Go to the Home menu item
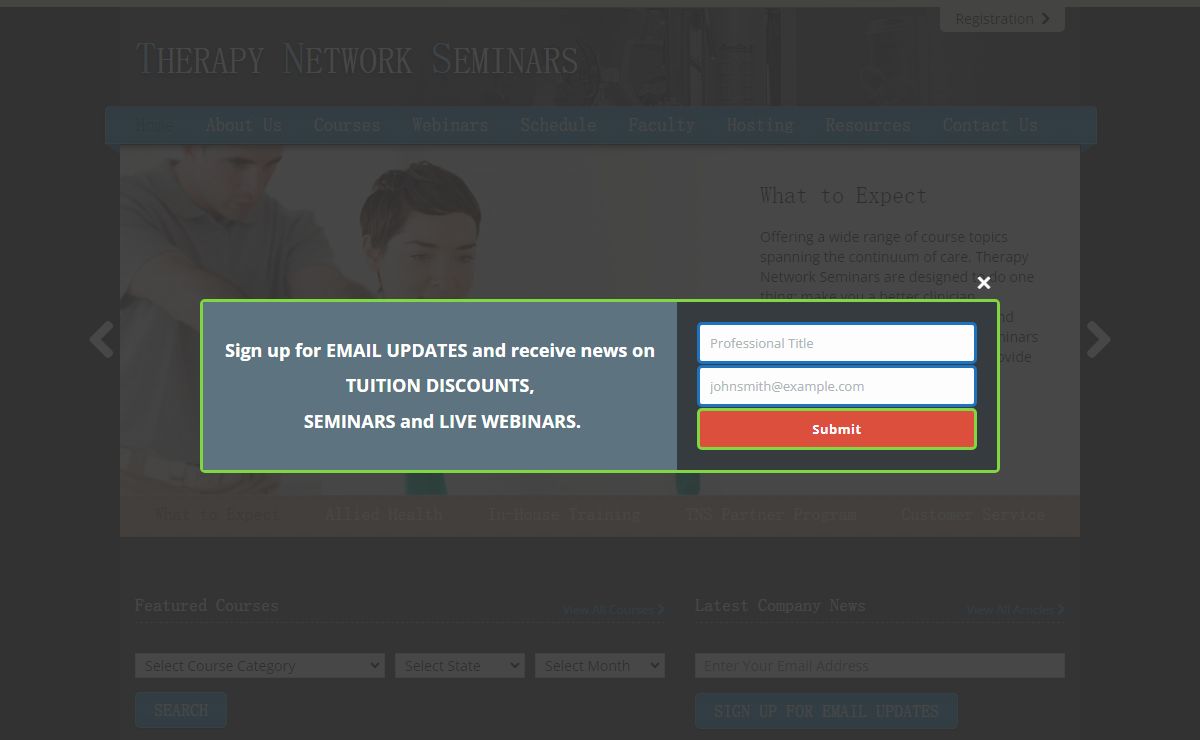This screenshot has width=1200, height=740. point(155,125)
